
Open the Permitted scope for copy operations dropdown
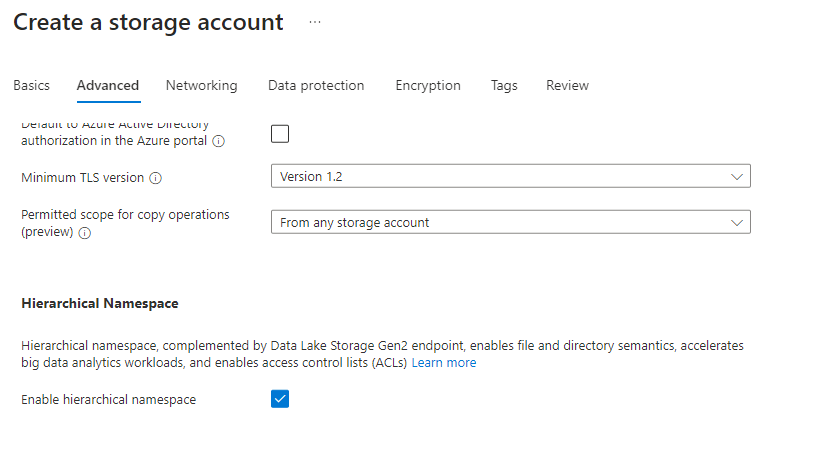(x=510, y=222)
